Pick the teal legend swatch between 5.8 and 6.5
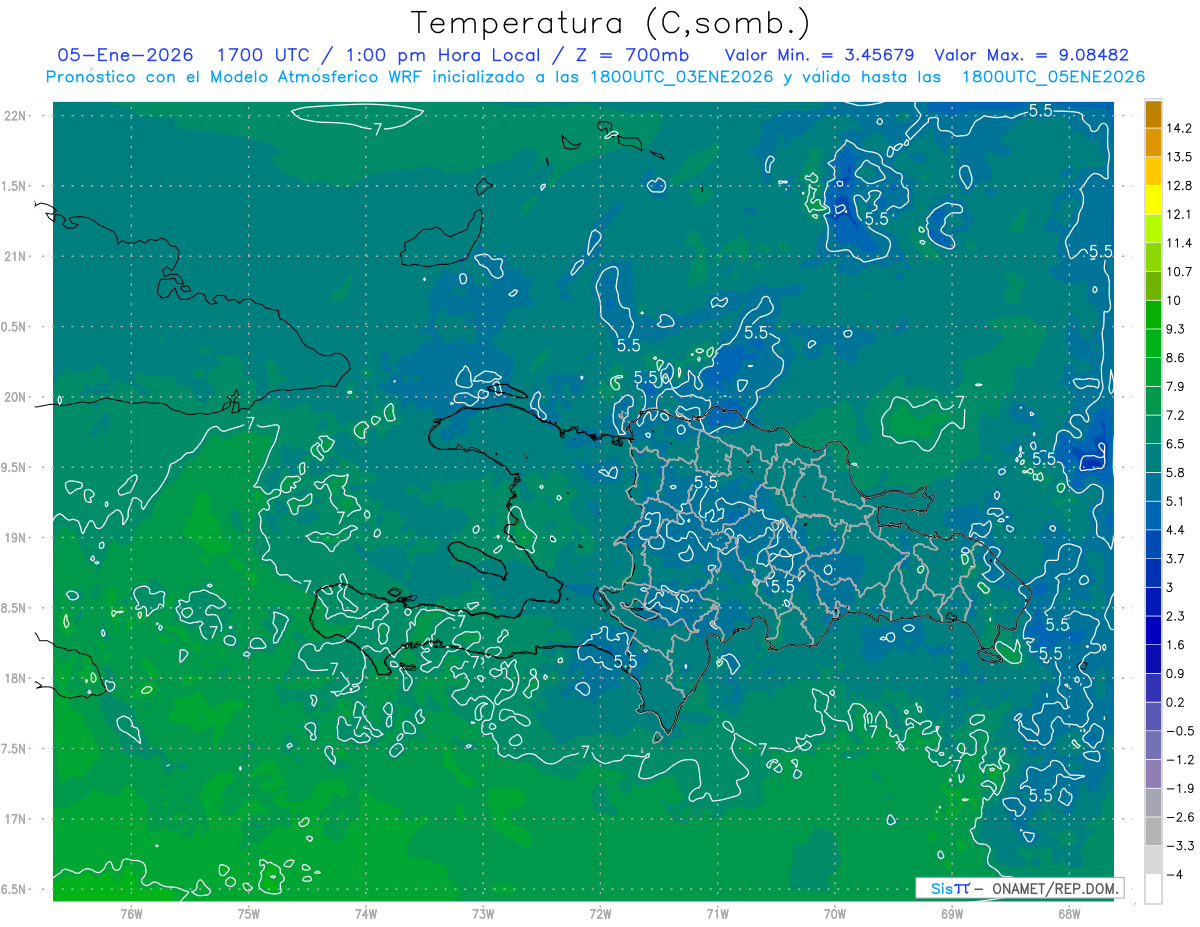 pos(1153,458)
